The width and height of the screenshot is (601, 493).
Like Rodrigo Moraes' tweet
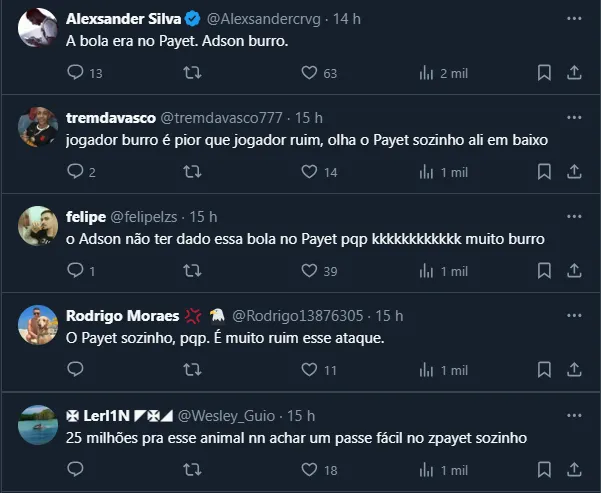click(310, 370)
